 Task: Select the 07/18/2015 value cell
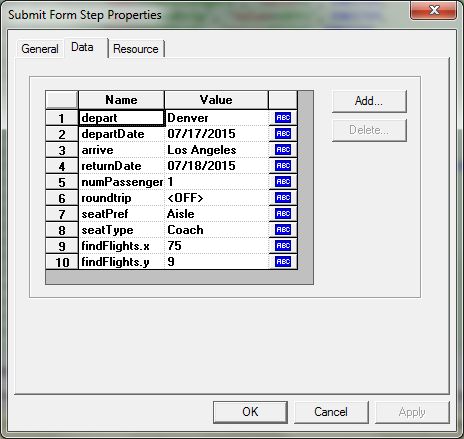(217, 166)
